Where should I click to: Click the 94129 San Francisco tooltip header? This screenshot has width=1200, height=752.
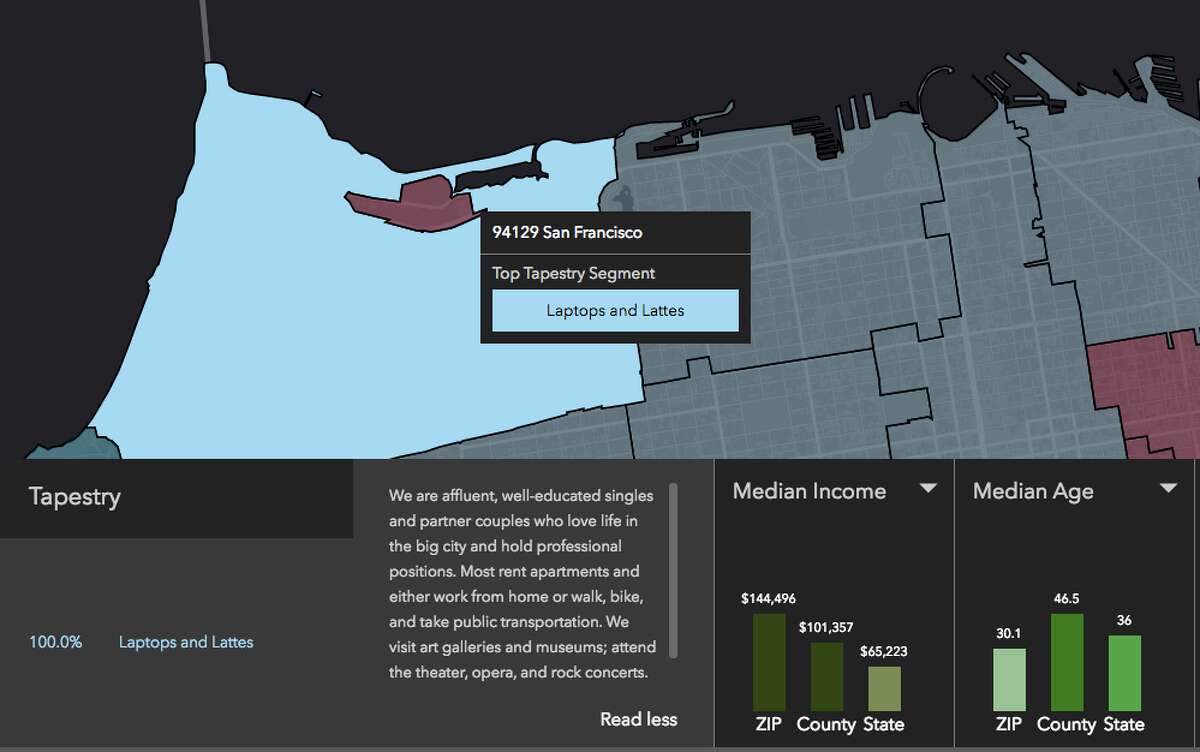[x=567, y=232]
